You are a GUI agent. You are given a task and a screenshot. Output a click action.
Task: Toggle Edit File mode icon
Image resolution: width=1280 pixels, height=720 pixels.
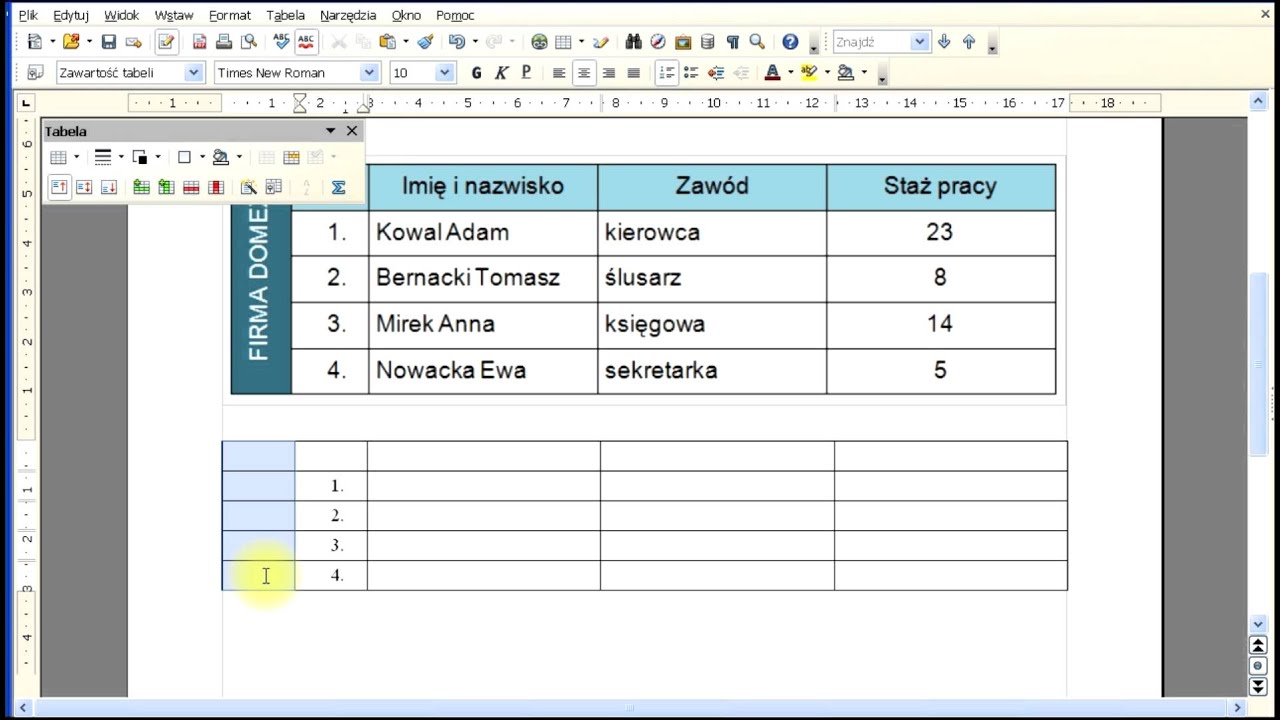tap(166, 42)
